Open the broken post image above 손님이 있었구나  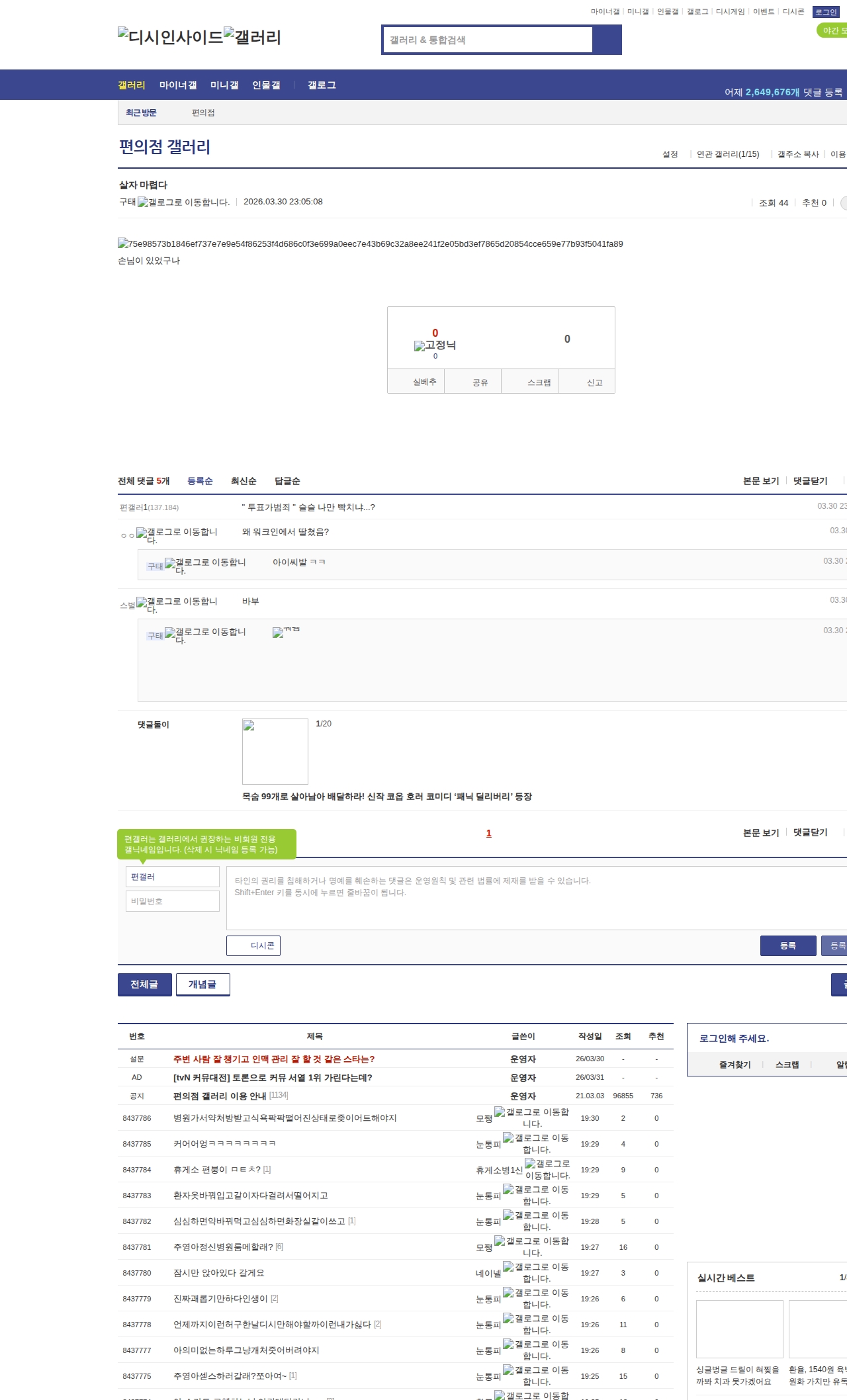click(370, 244)
